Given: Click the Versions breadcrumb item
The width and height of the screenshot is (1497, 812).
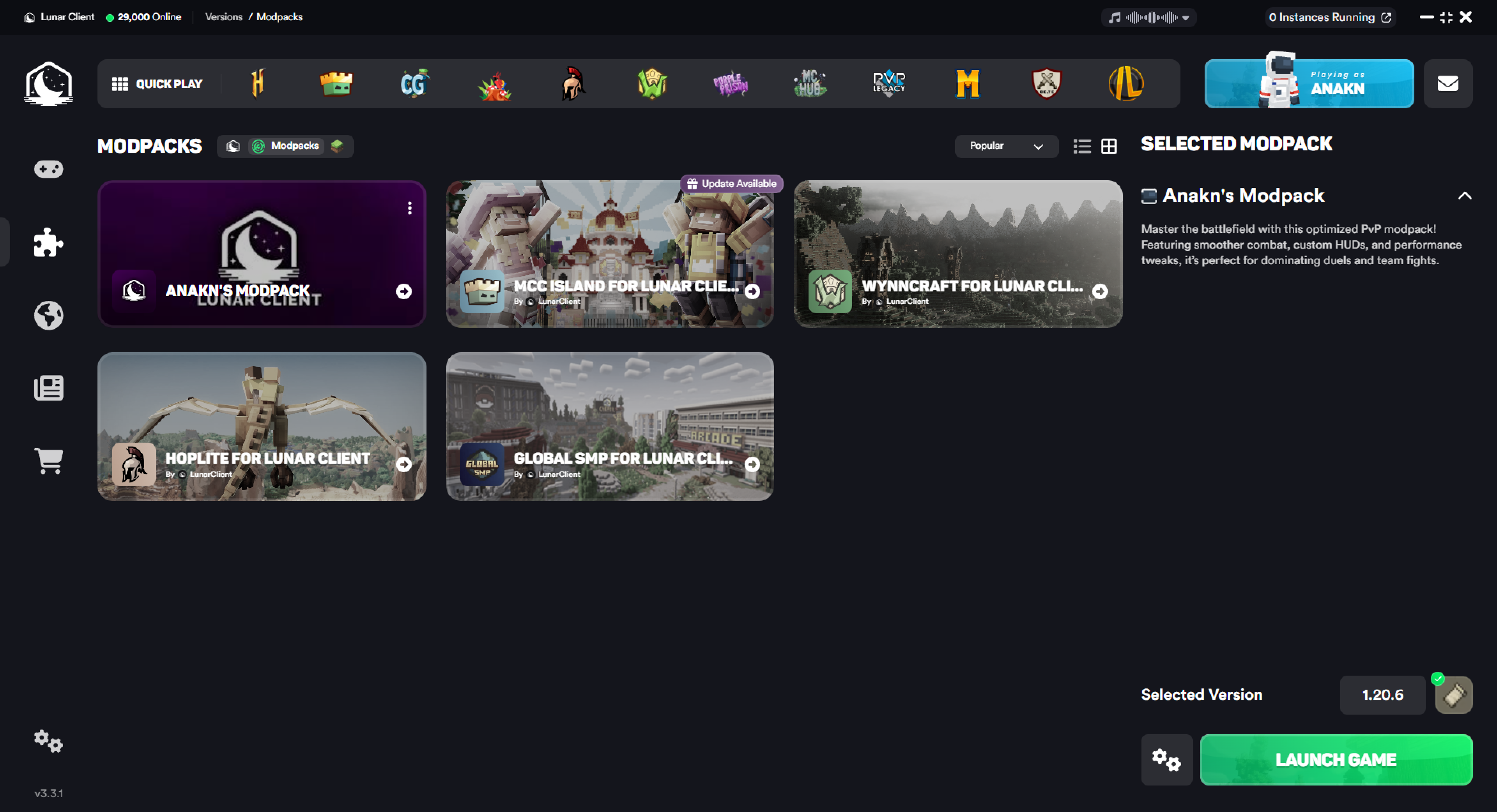Looking at the screenshot, I should point(223,17).
